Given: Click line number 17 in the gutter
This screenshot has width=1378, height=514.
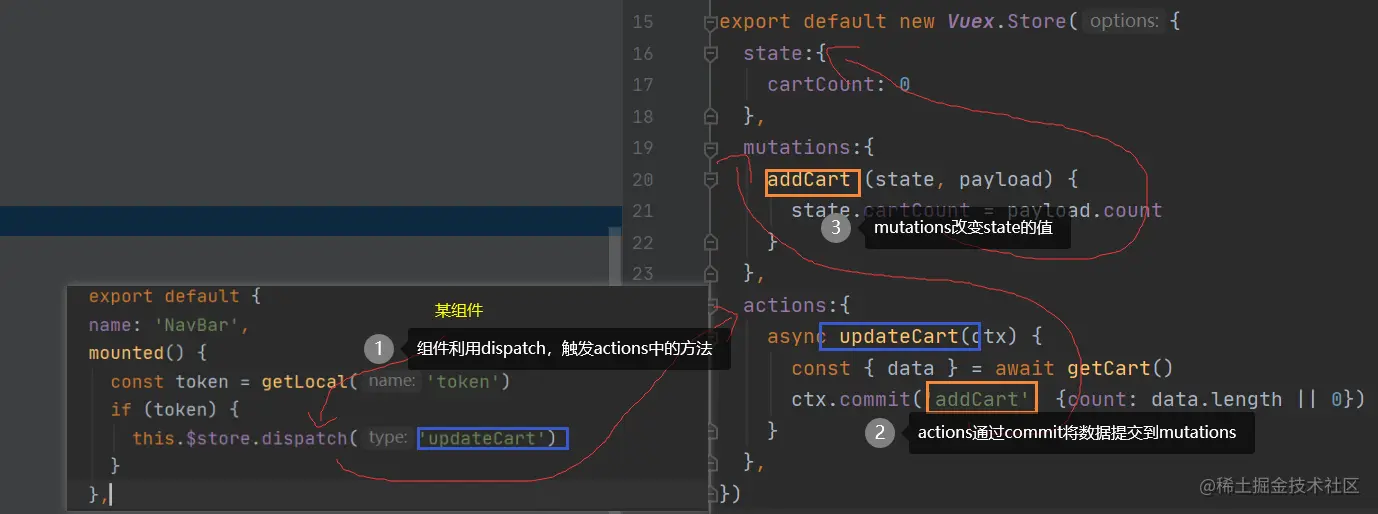Looking at the screenshot, I should point(643,85).
